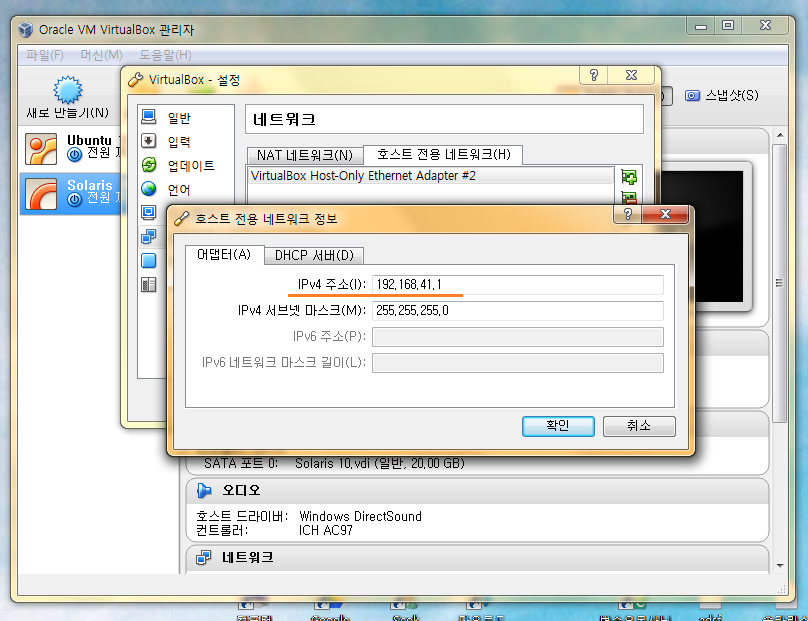Screen dimensions: 808x621
Task: Click the IPv4 서브넷 마스크(M) field
Action: tap(517, 310)
